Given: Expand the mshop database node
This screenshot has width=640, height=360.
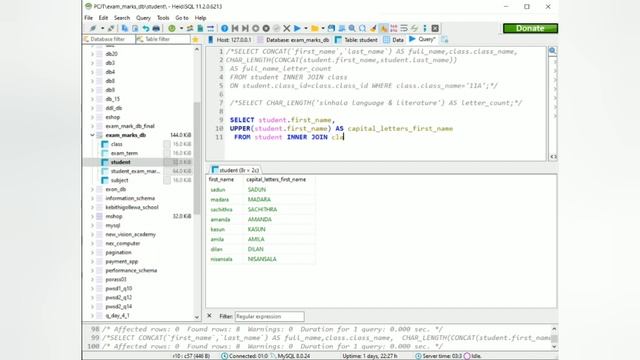Looking at the screenshot, I should click(93, 216).
